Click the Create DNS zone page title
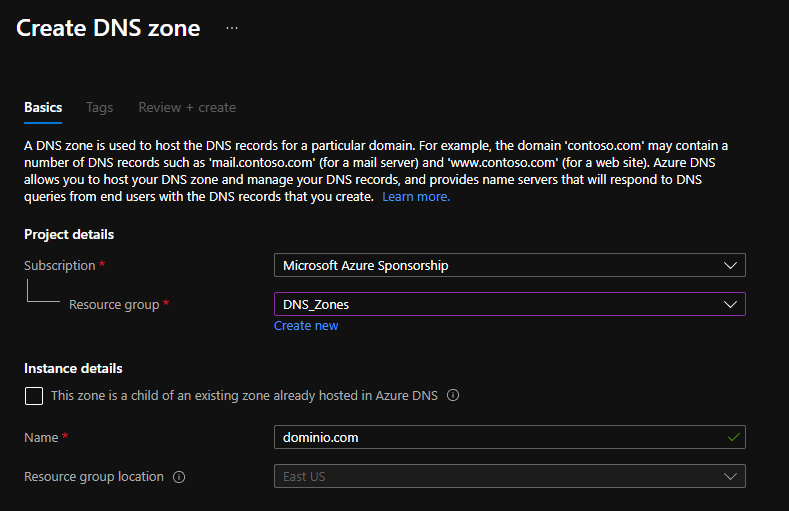 108,28
